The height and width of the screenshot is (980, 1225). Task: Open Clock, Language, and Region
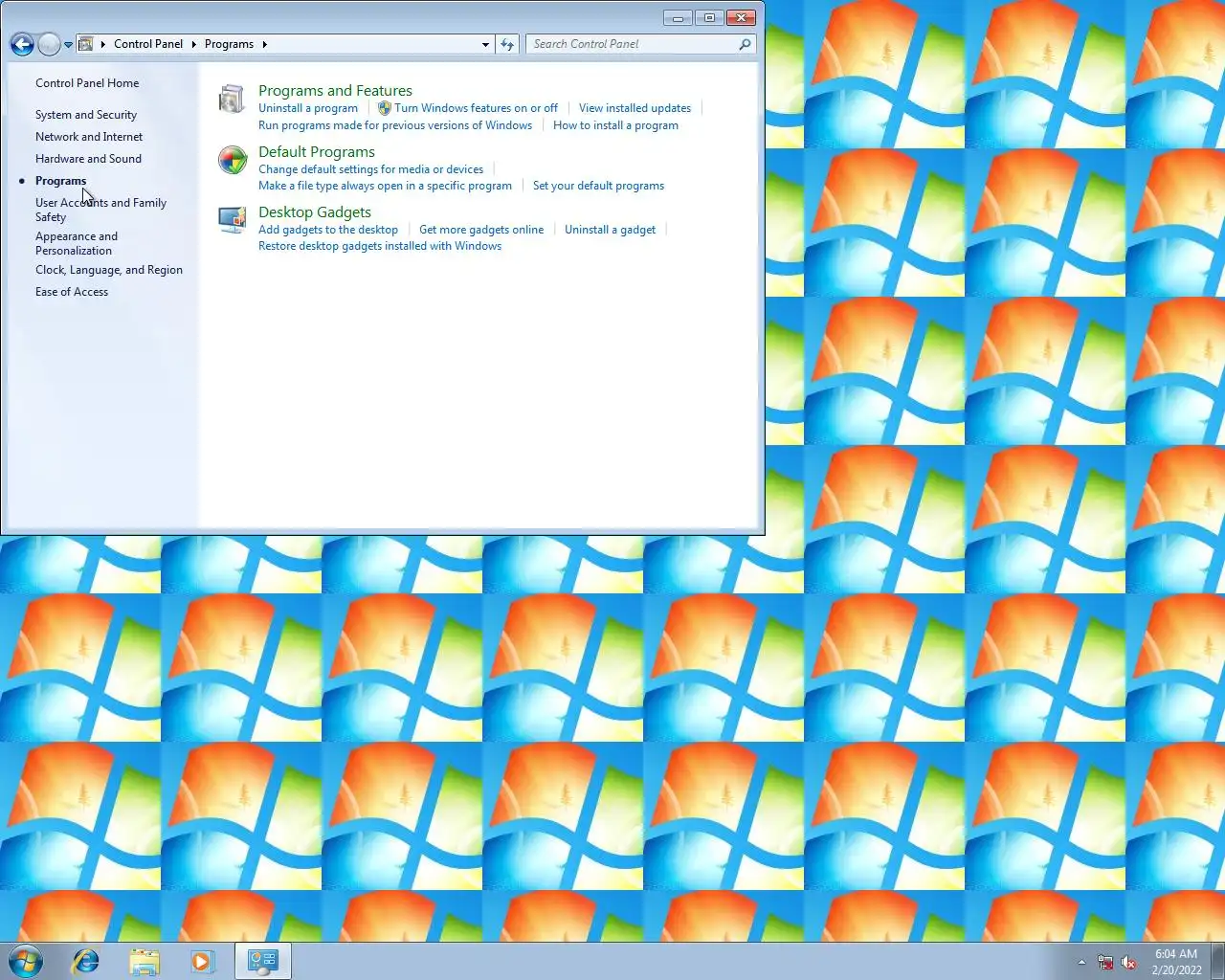[109, 270]
